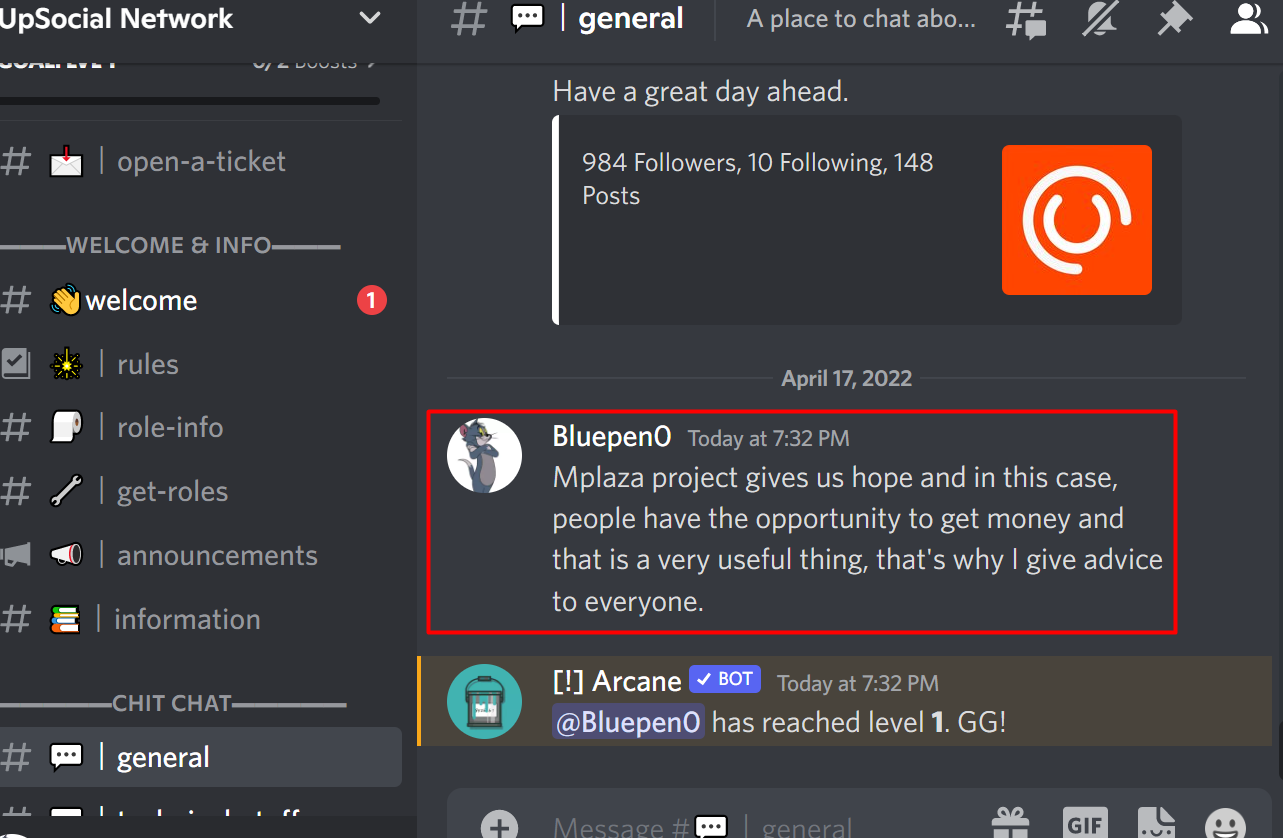
Task: Expand UpSocial Network server dropdown
Action: (370, 18)
